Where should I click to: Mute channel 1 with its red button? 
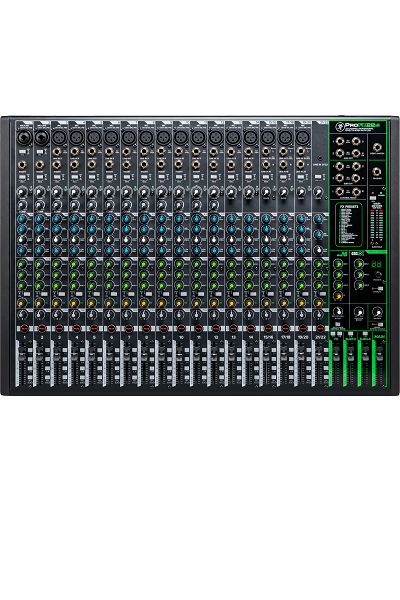[x=24, y=328]
